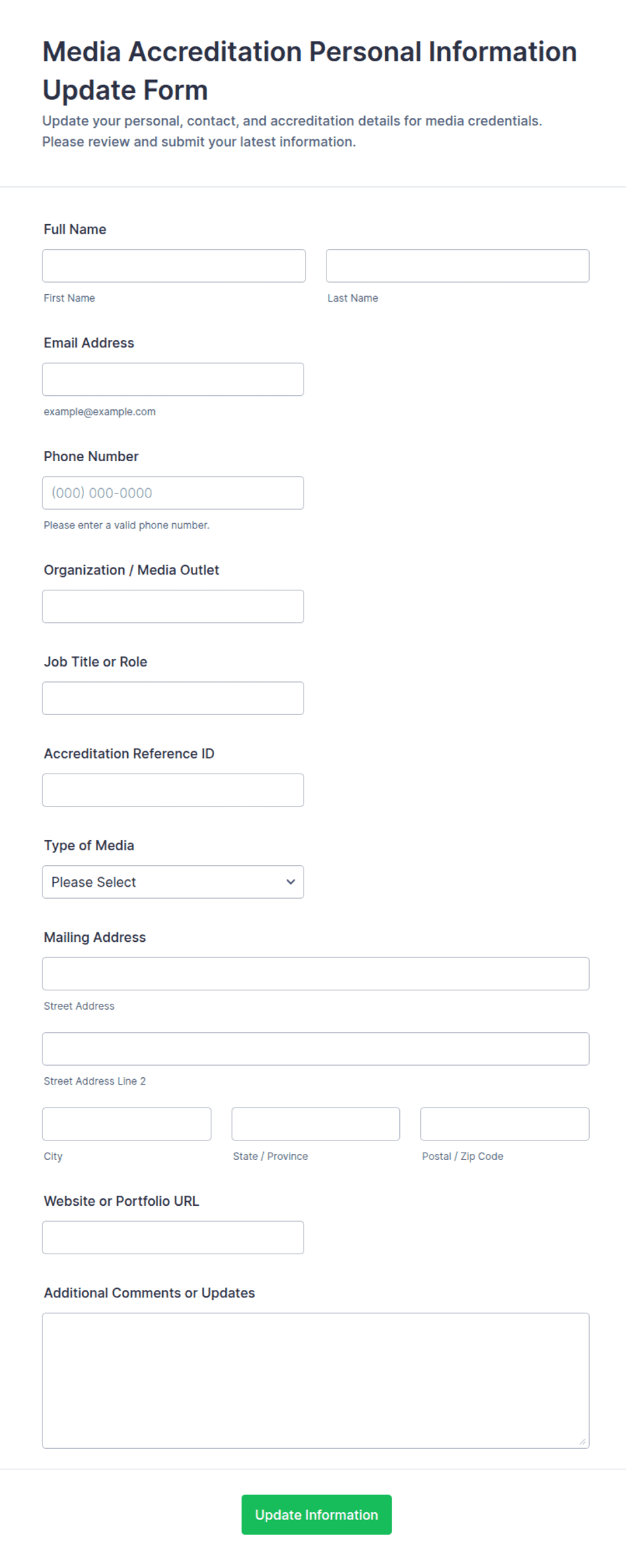Click the Full Name label

75,230
